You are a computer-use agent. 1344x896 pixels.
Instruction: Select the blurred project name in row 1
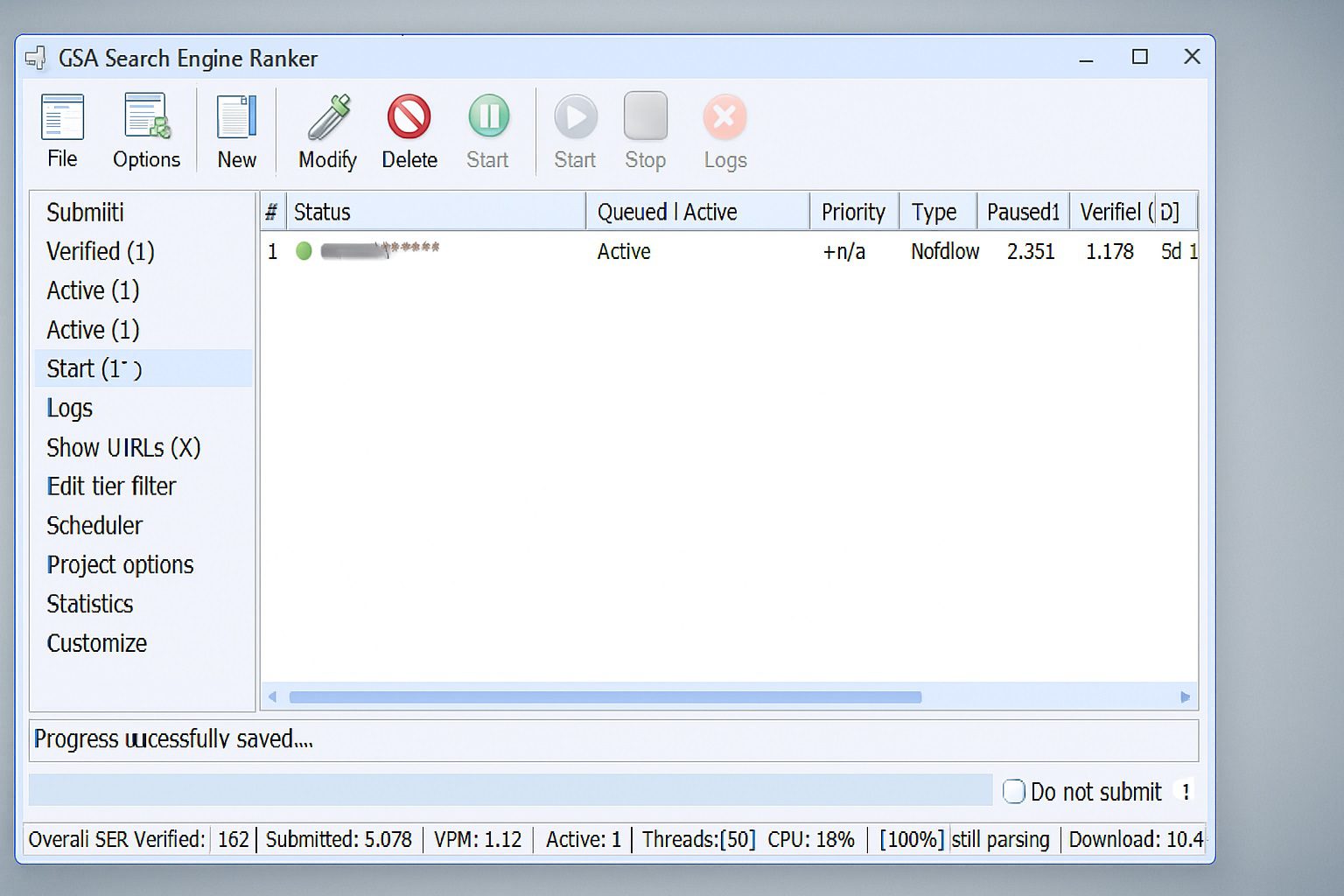click(380, 250)
